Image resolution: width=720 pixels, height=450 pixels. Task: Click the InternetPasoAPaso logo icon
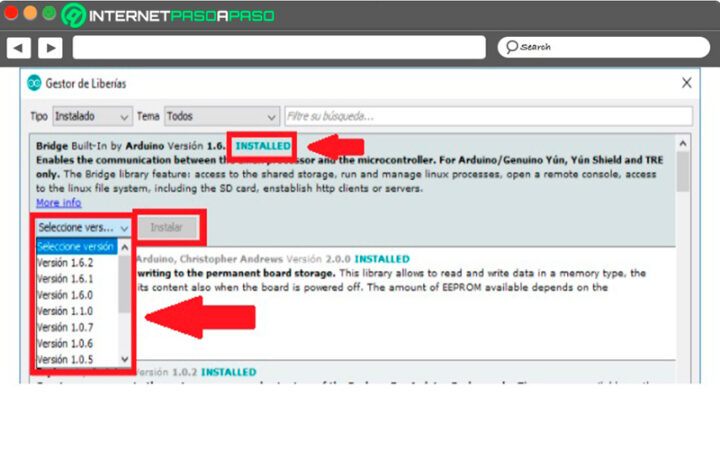click(x=74, y=16)
